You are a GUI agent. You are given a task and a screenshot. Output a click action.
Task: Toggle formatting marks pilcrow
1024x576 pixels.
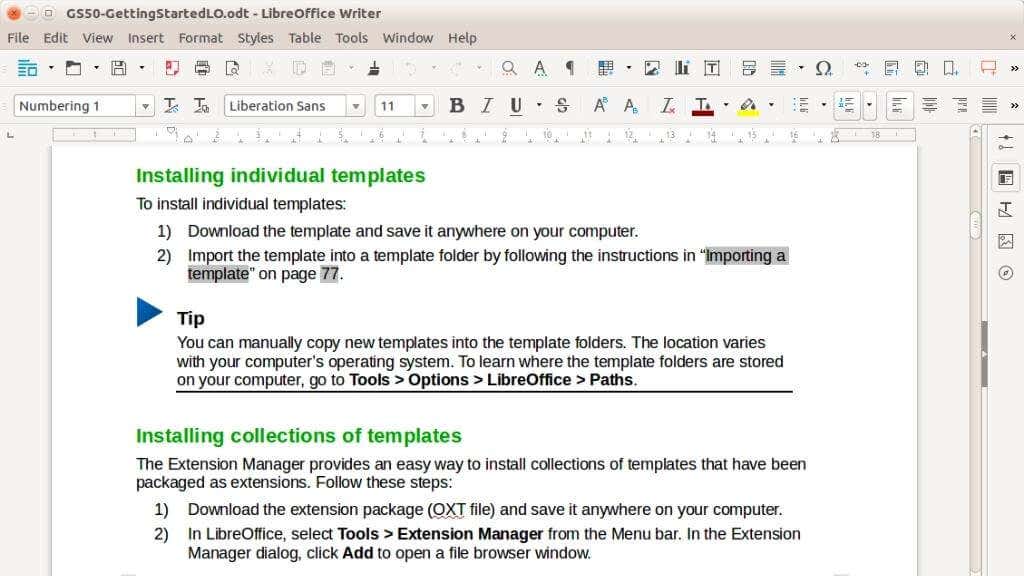click(x=570, y=68)
